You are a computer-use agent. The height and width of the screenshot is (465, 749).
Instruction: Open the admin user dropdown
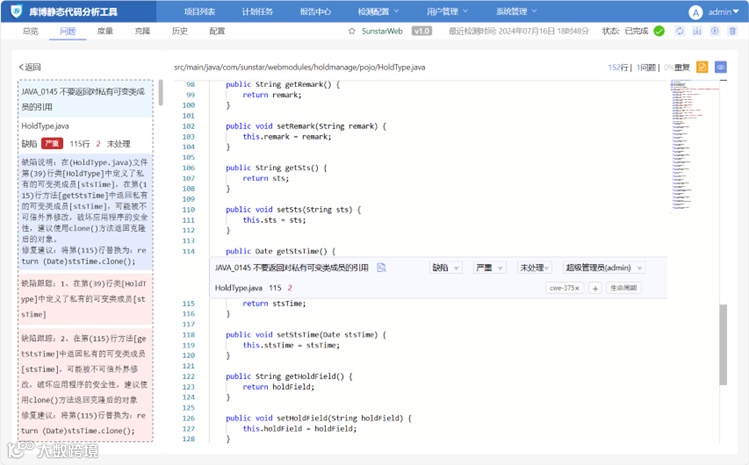point(723,12)
